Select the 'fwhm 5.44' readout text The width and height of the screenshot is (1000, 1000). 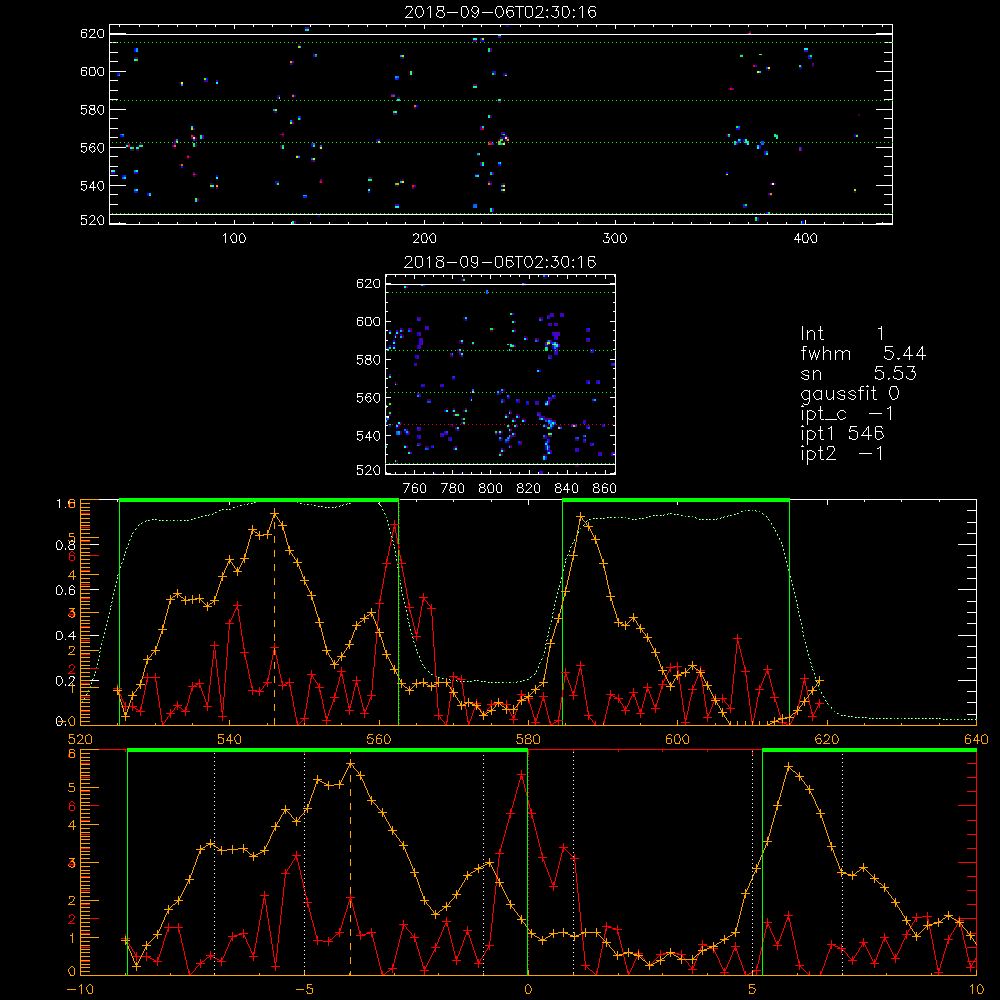pyautogui.click(x=863, y=353)
